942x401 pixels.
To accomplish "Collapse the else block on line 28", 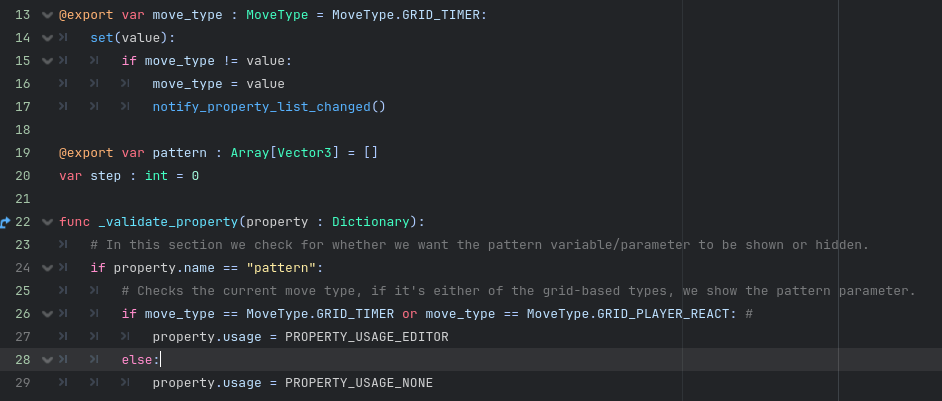I will click(47, 360).
